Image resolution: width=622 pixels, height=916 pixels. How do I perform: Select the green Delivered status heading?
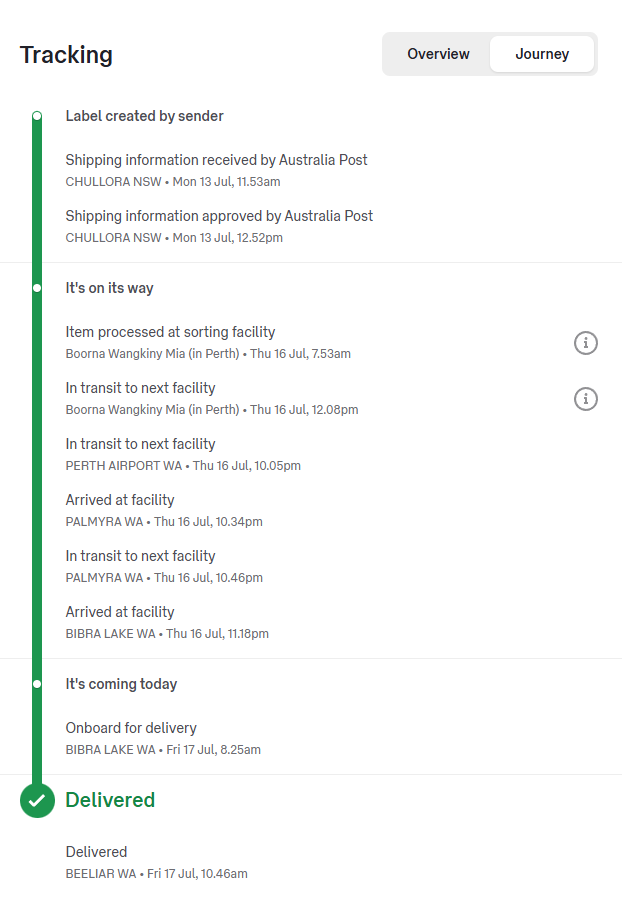point(110,800)
